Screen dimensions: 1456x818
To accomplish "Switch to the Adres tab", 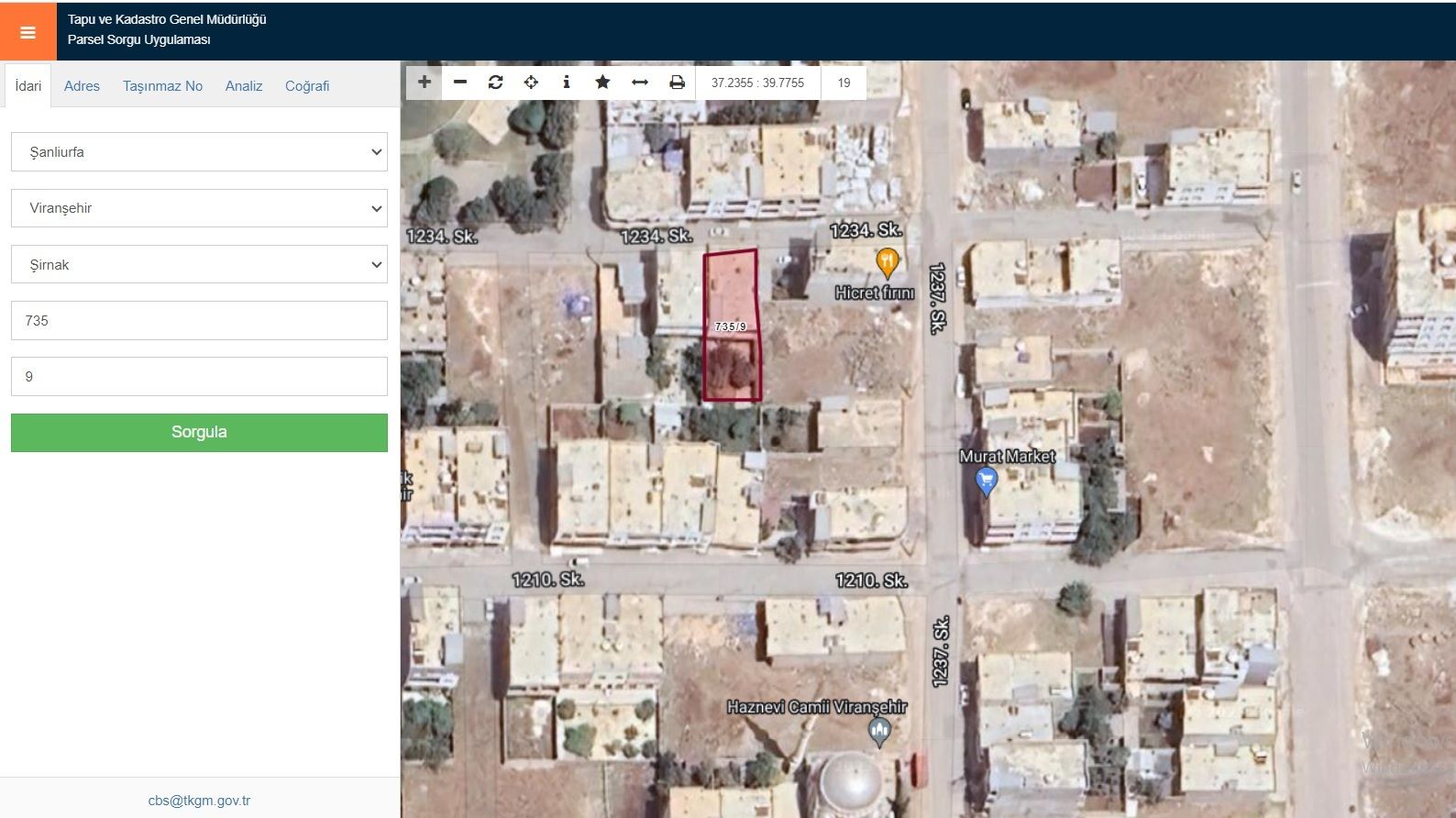I will point(82,86).
